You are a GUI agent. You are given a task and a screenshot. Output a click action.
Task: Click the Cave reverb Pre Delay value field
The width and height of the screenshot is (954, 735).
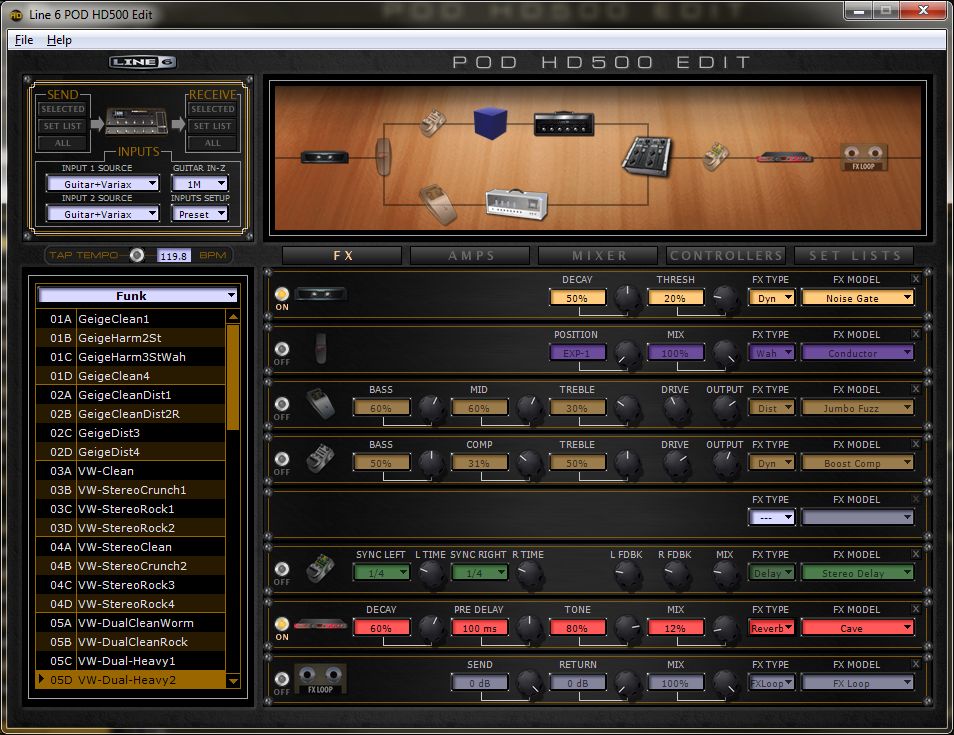(479, 628)
